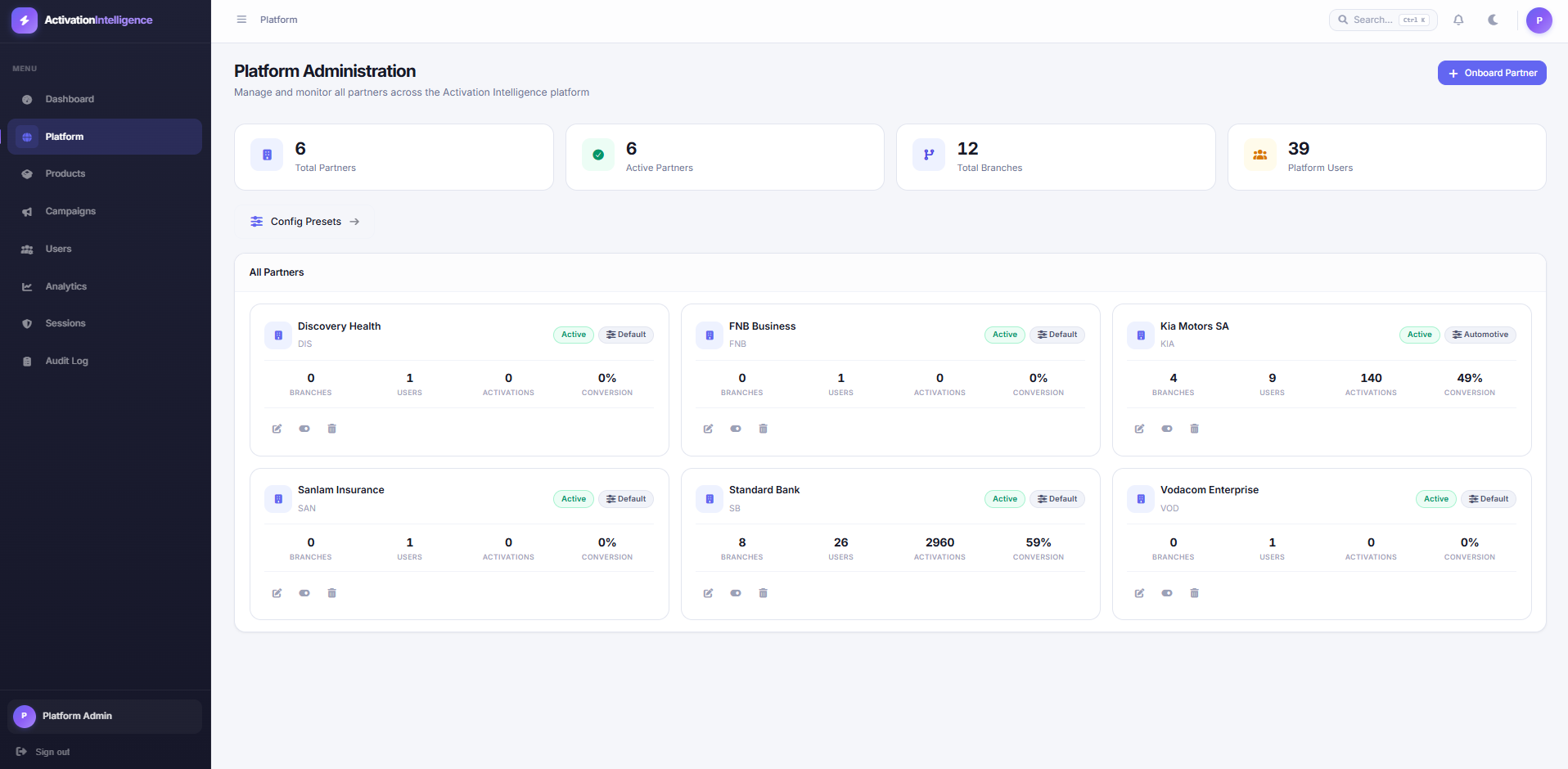Open Audit Log in the sidebar

(x=105, y=361)
